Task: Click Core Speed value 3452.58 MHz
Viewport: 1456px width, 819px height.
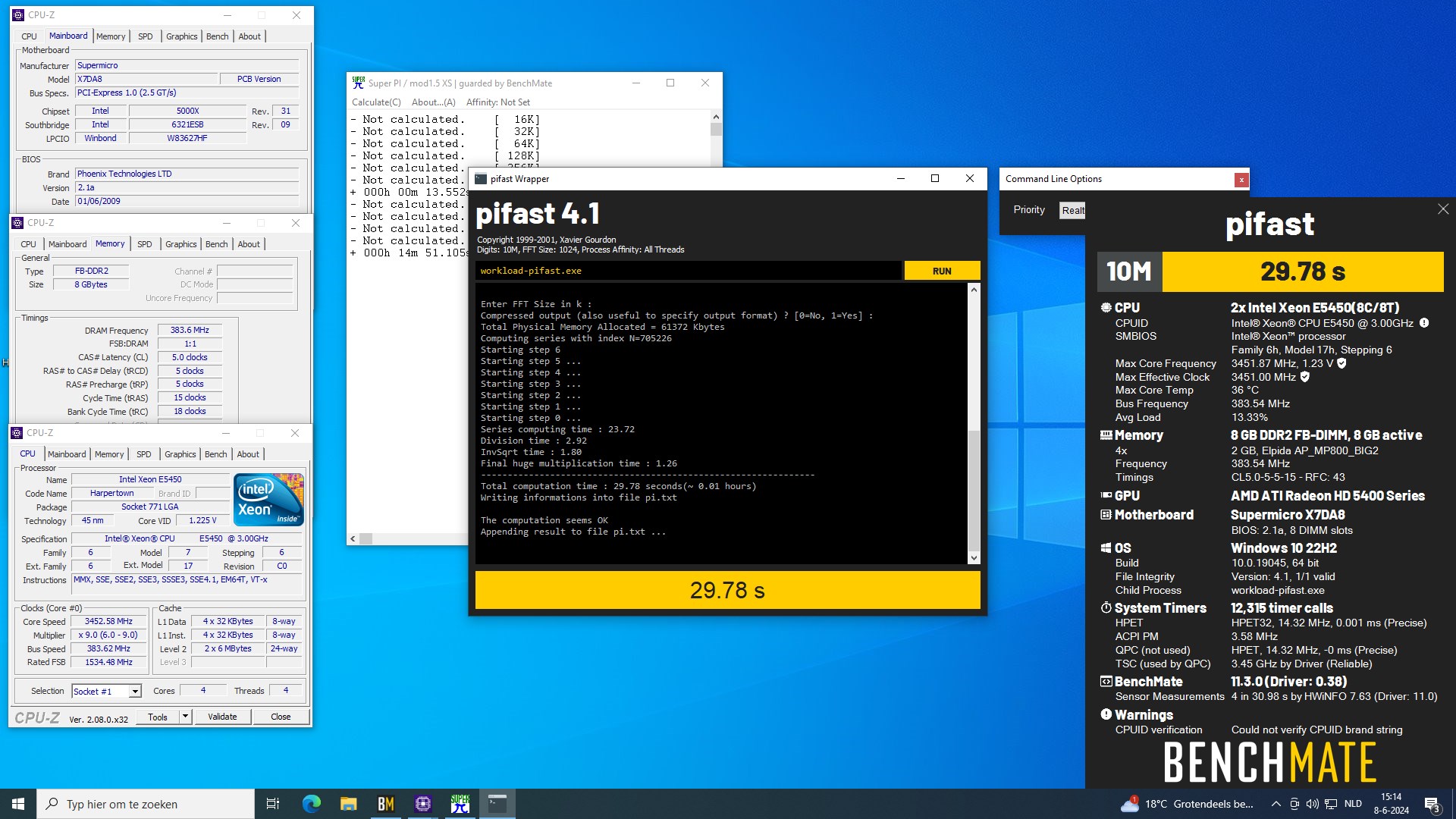Action: pos(108,621)
